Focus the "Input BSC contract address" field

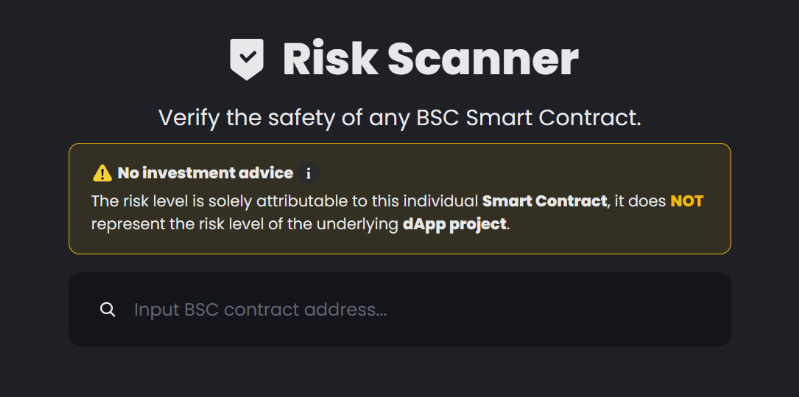click(400, 309)
